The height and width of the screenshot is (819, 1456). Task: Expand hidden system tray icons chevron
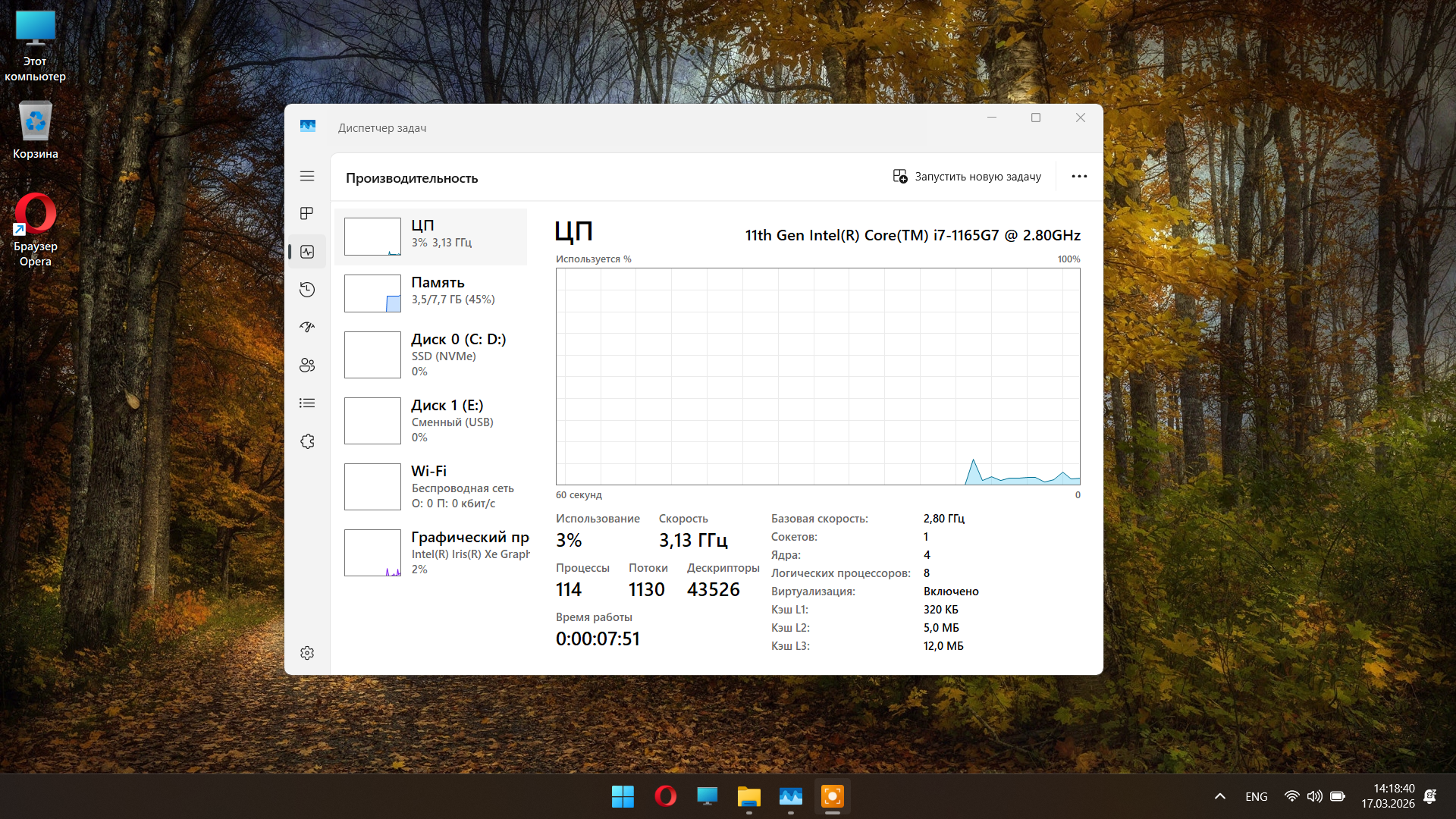[1220, 796]
